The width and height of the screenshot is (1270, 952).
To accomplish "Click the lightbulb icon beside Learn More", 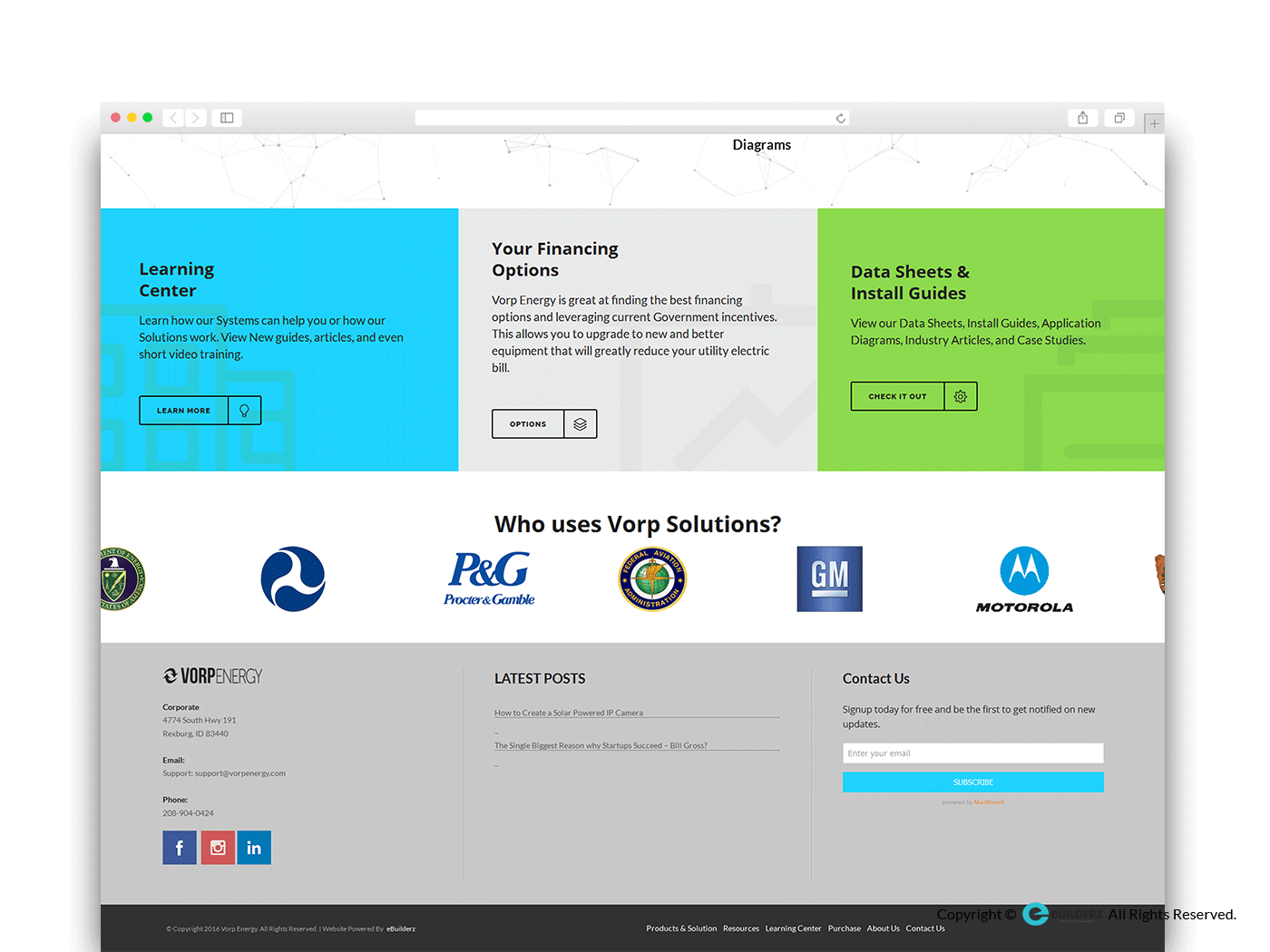I will point(244,411).
